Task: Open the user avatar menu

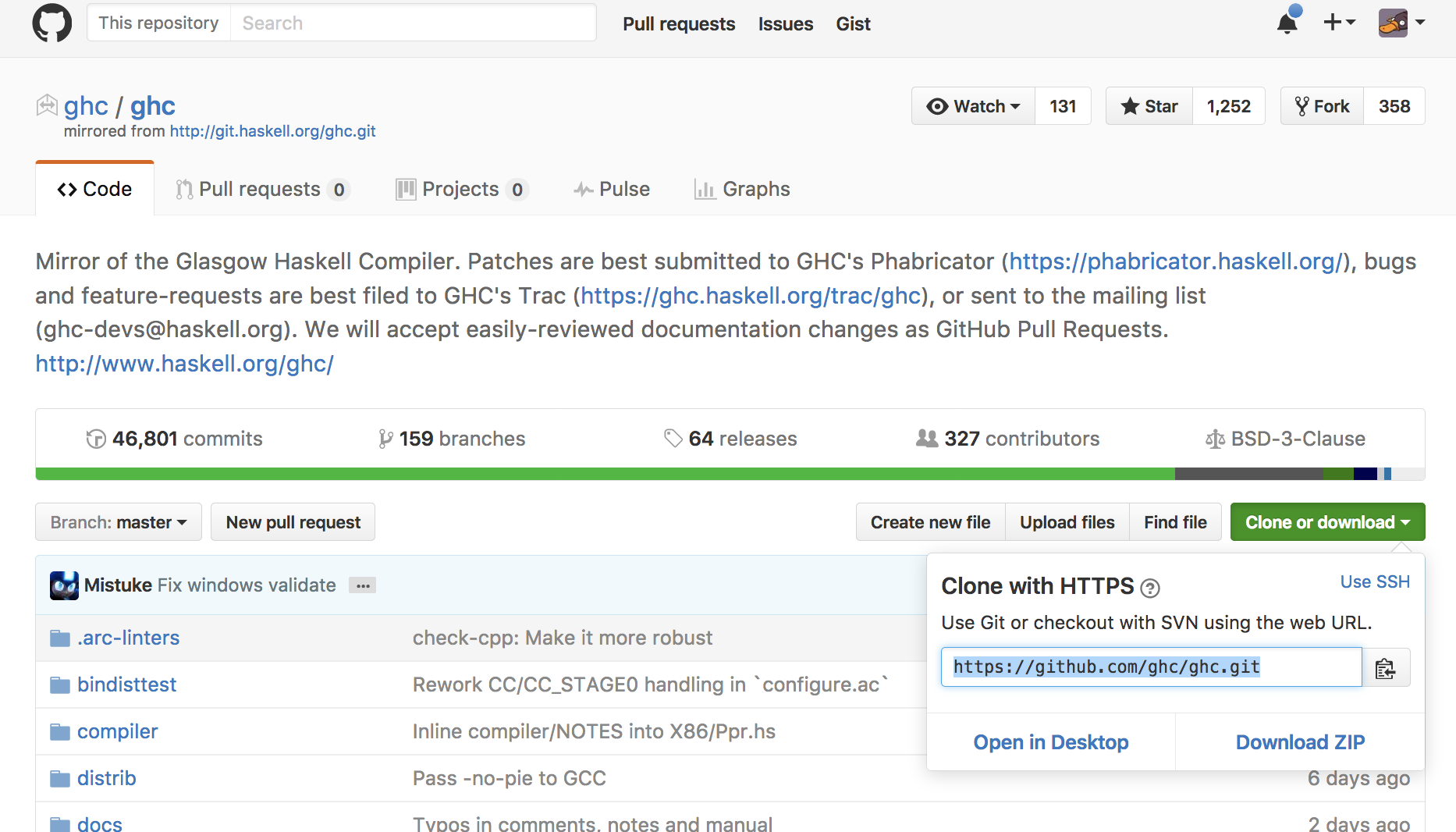Action: coord(1402,23)
